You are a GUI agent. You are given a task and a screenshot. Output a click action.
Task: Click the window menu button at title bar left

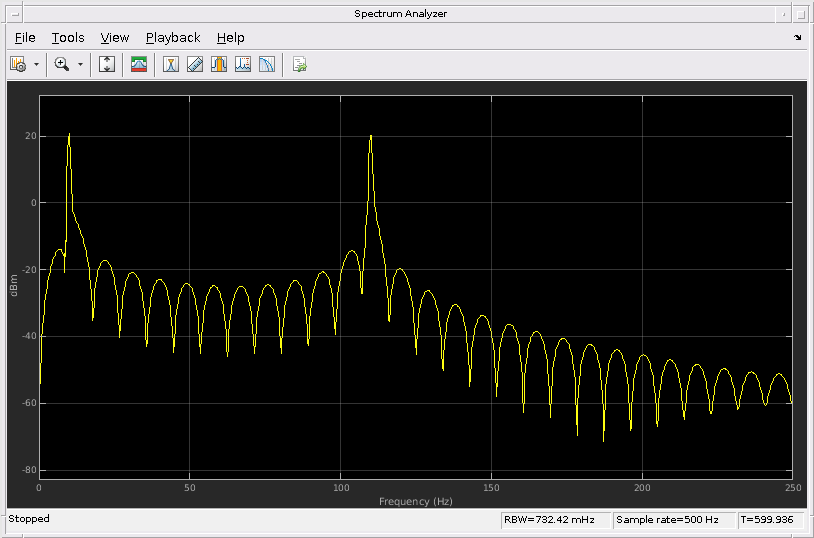pyautogui.click(x=15, y=14)
